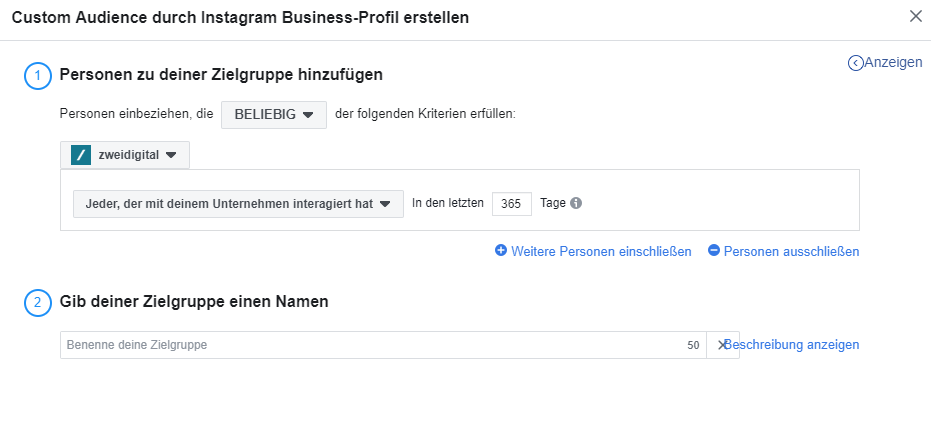931x431 pixels.
Task: Click the Anzeigen link
Action: (893, 62)
